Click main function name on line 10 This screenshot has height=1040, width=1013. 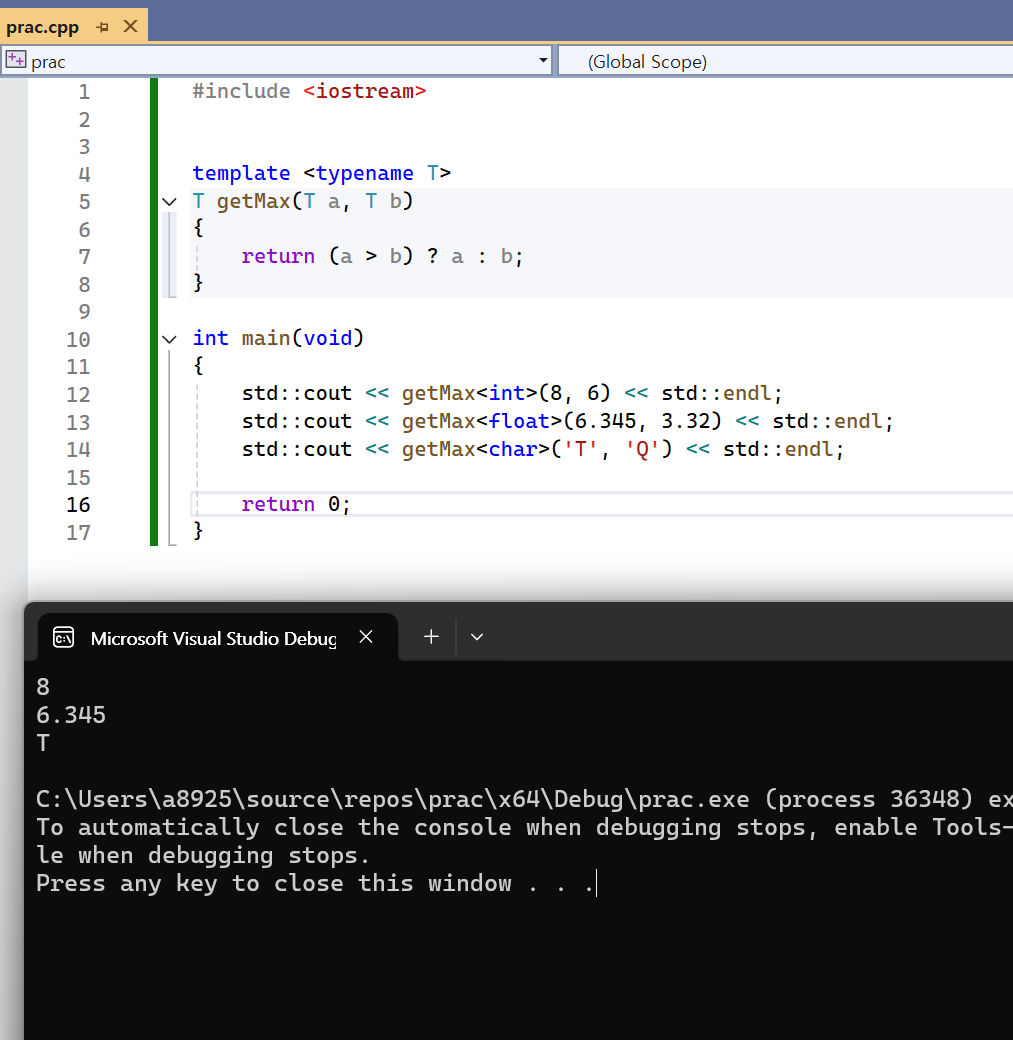265,338
